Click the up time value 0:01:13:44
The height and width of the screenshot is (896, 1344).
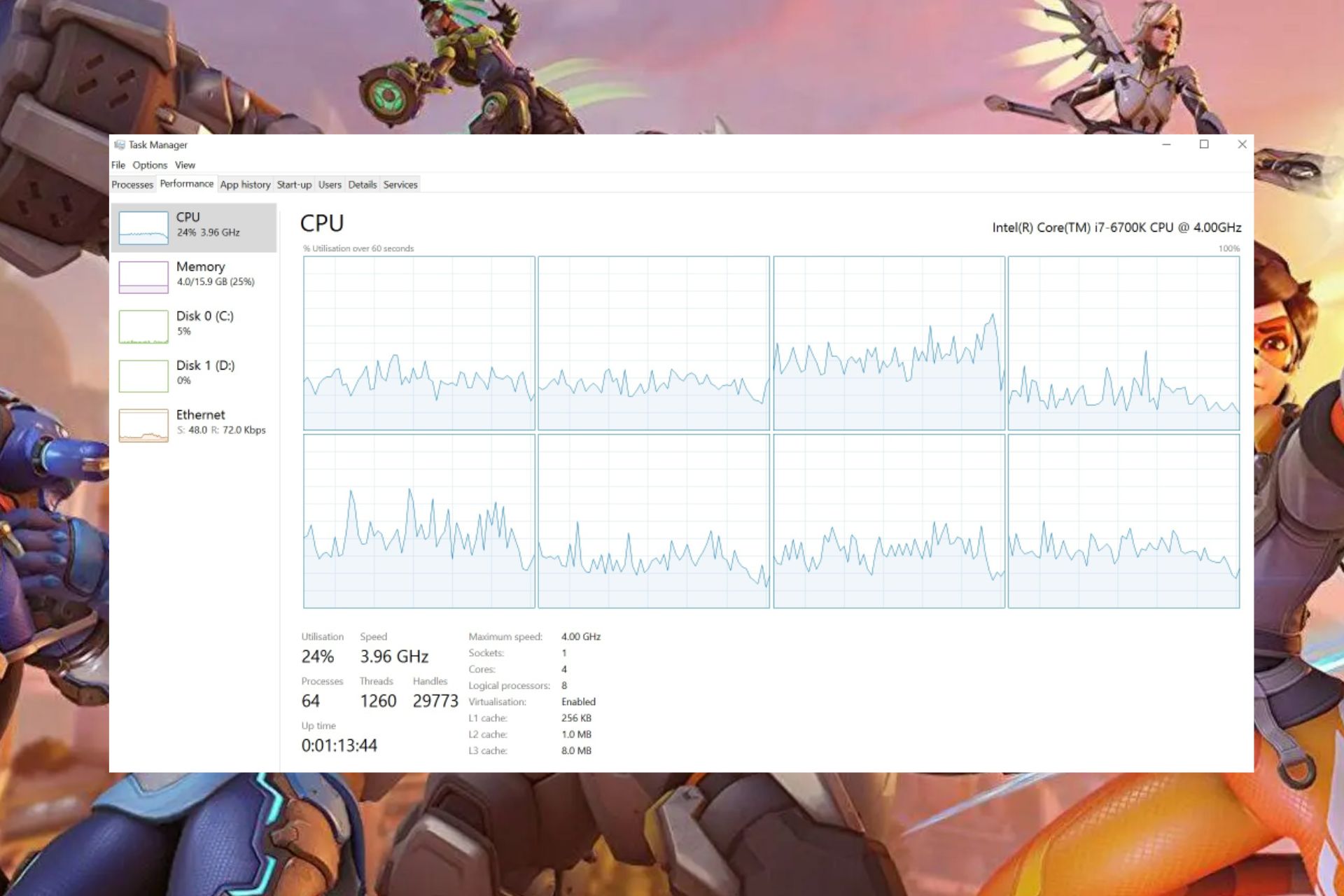pyautogui.click(x=339, y=745)
